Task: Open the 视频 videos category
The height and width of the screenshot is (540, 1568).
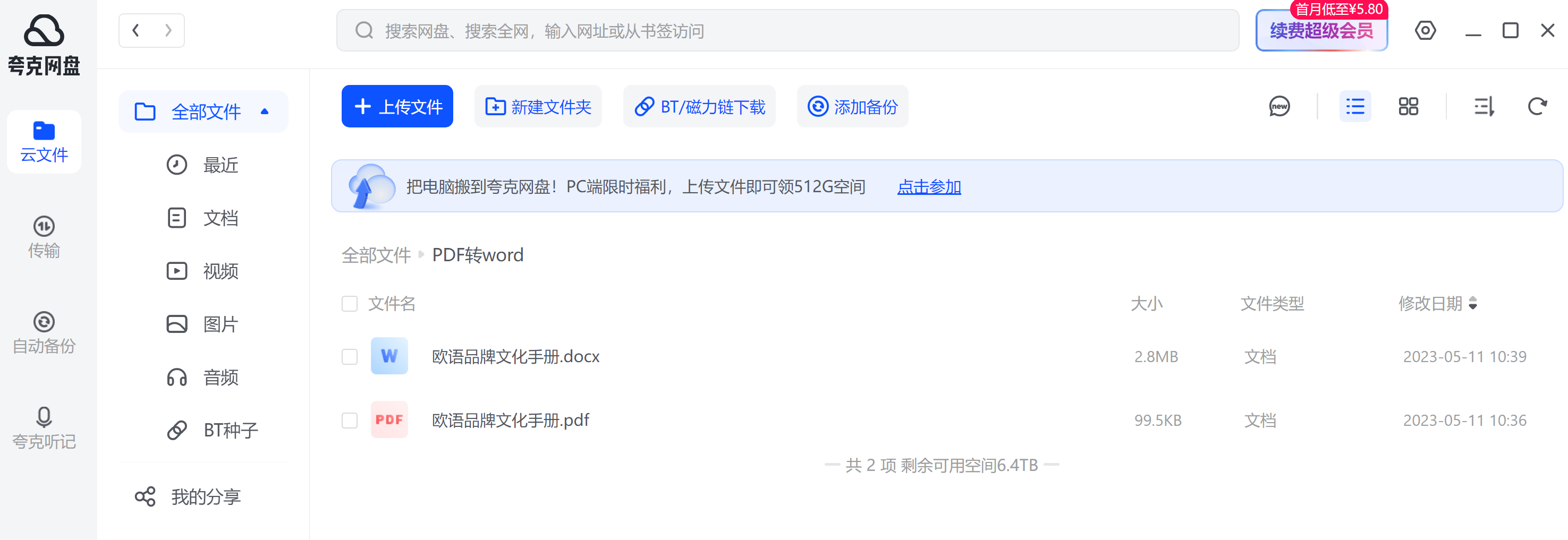Action: tap(202, 271)
